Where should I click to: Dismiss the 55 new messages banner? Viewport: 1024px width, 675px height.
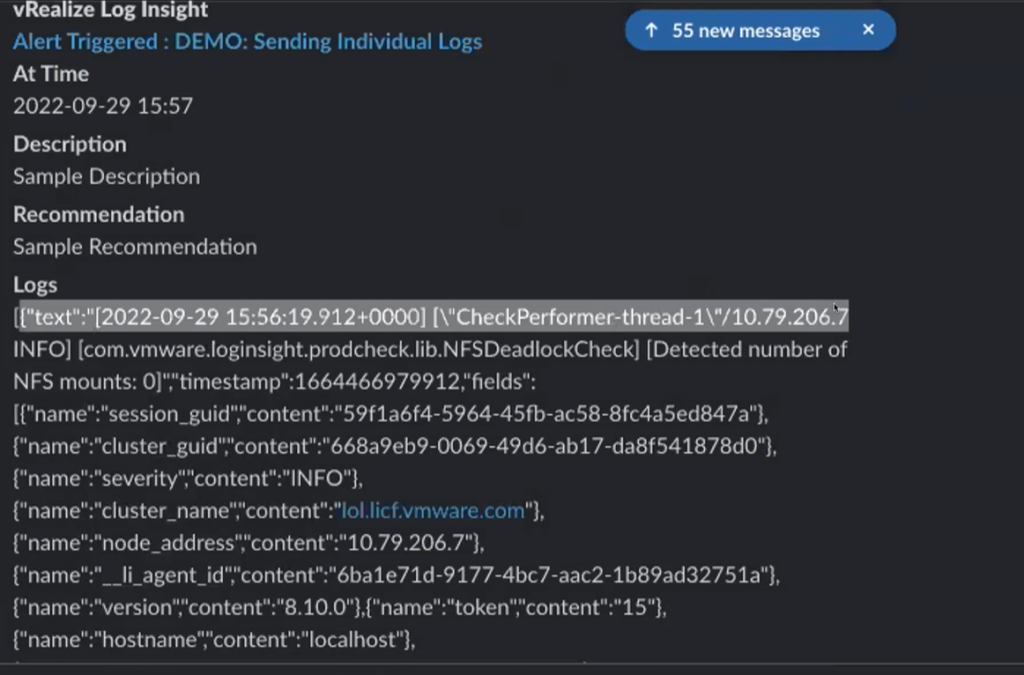pyautogui.click(x=868, y=30)
